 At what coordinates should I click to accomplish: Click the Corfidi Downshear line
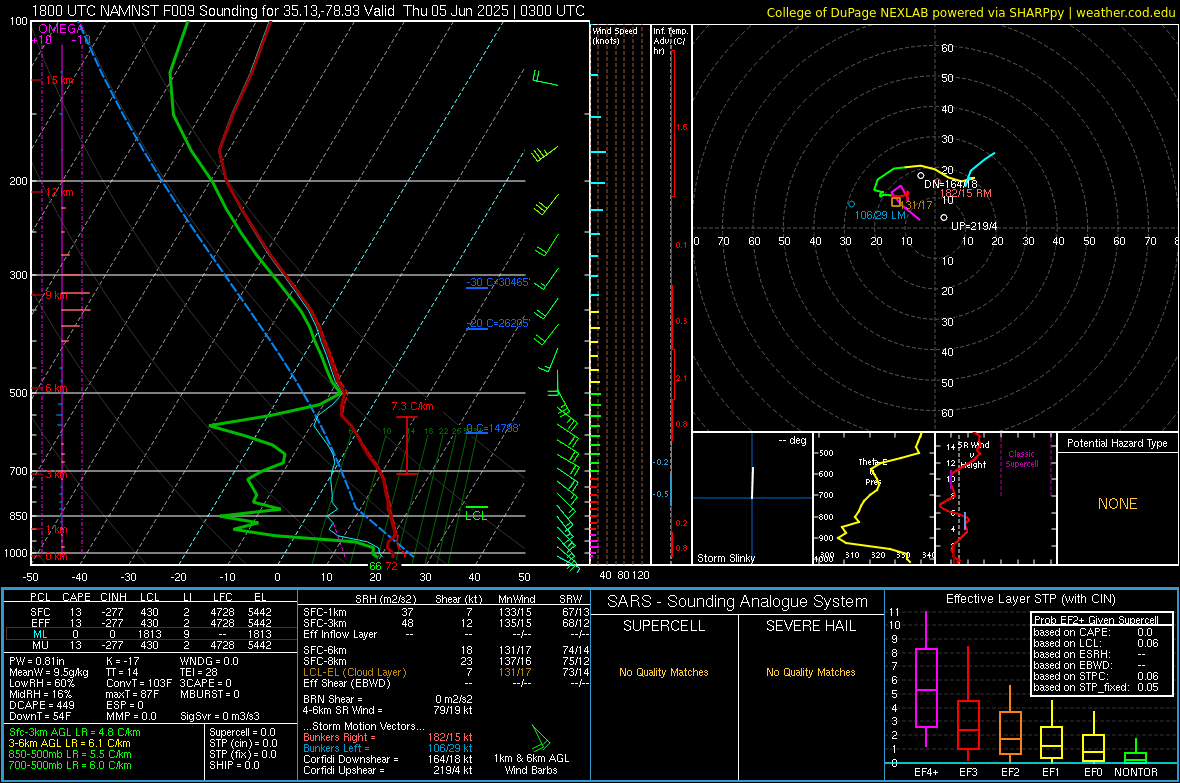click(x=388, y=759)
